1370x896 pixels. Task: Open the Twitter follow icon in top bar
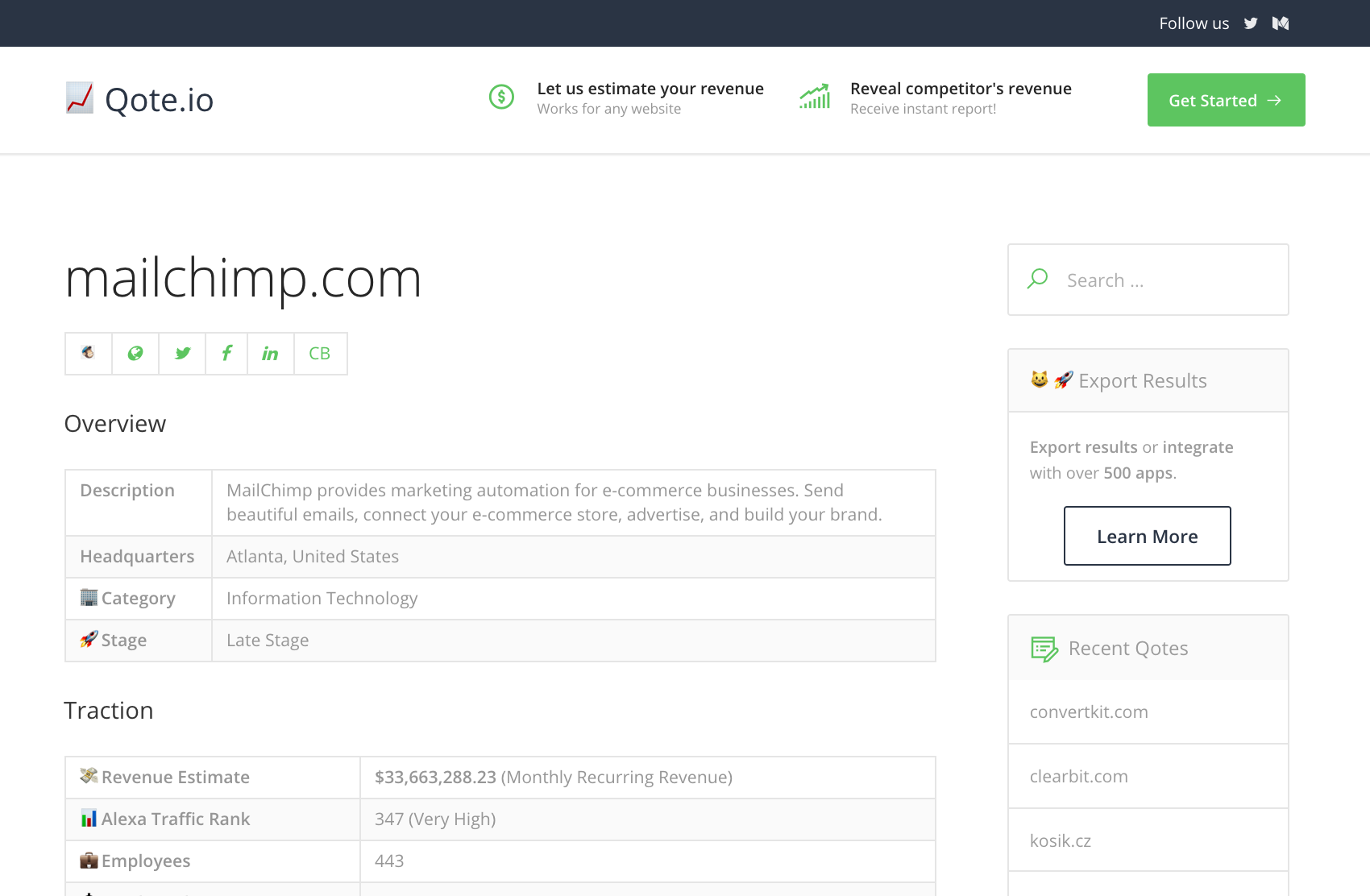point(1250,23)
